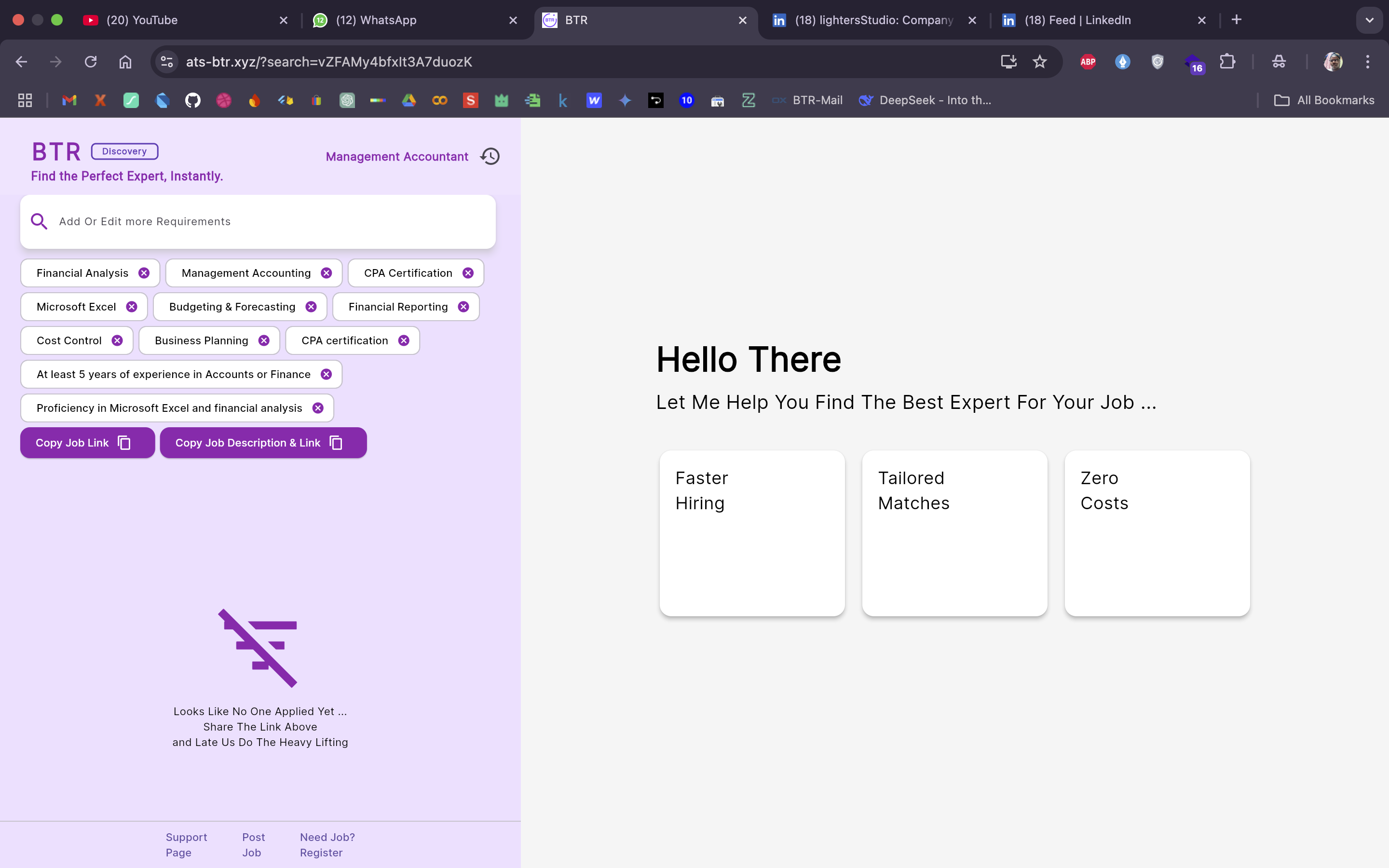Switch to the WhatsApp browser tab
The height and width of the screenshot is (868, 1389).
402,20
